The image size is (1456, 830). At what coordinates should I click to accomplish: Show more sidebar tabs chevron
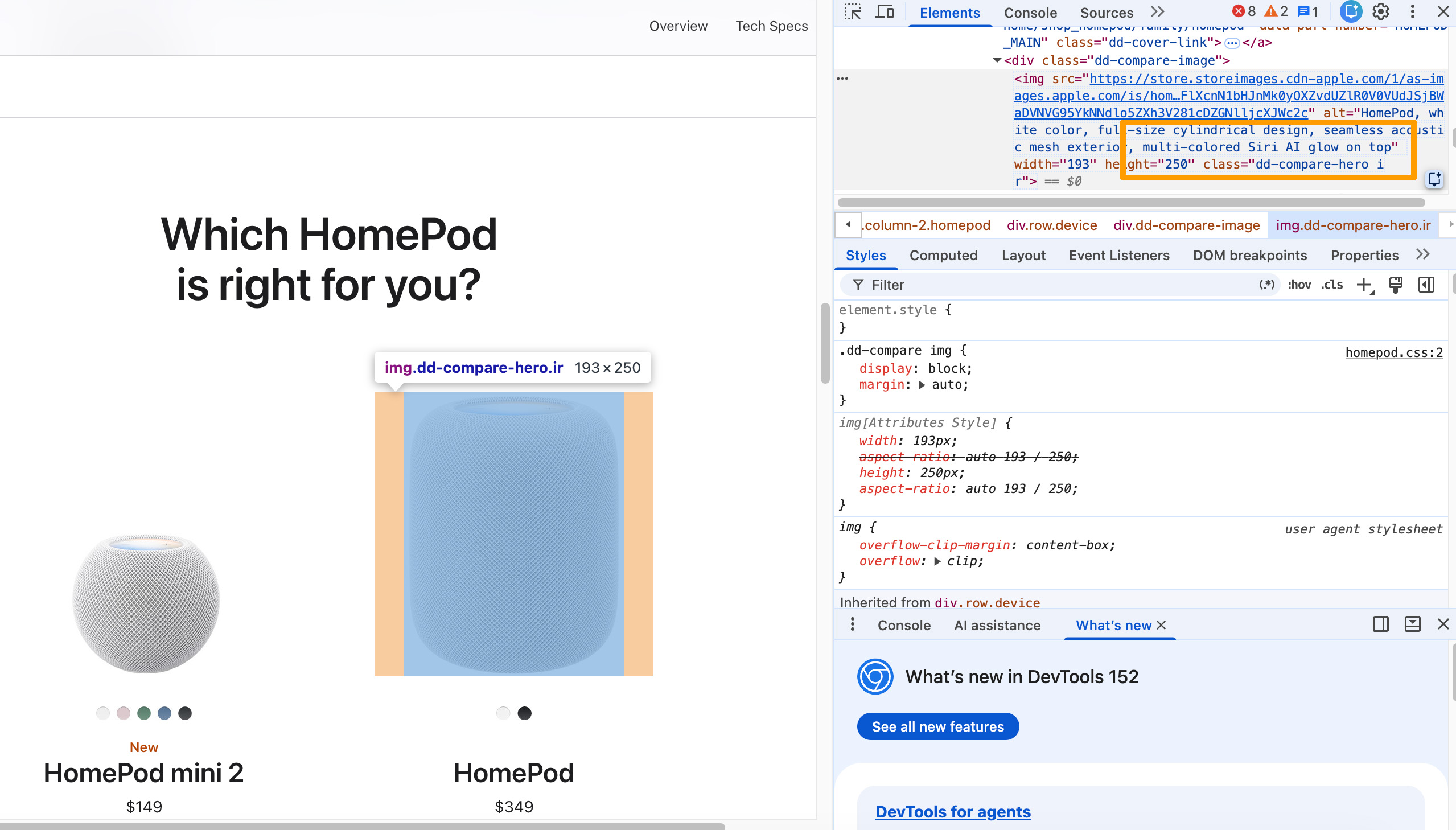point(1423,254)
